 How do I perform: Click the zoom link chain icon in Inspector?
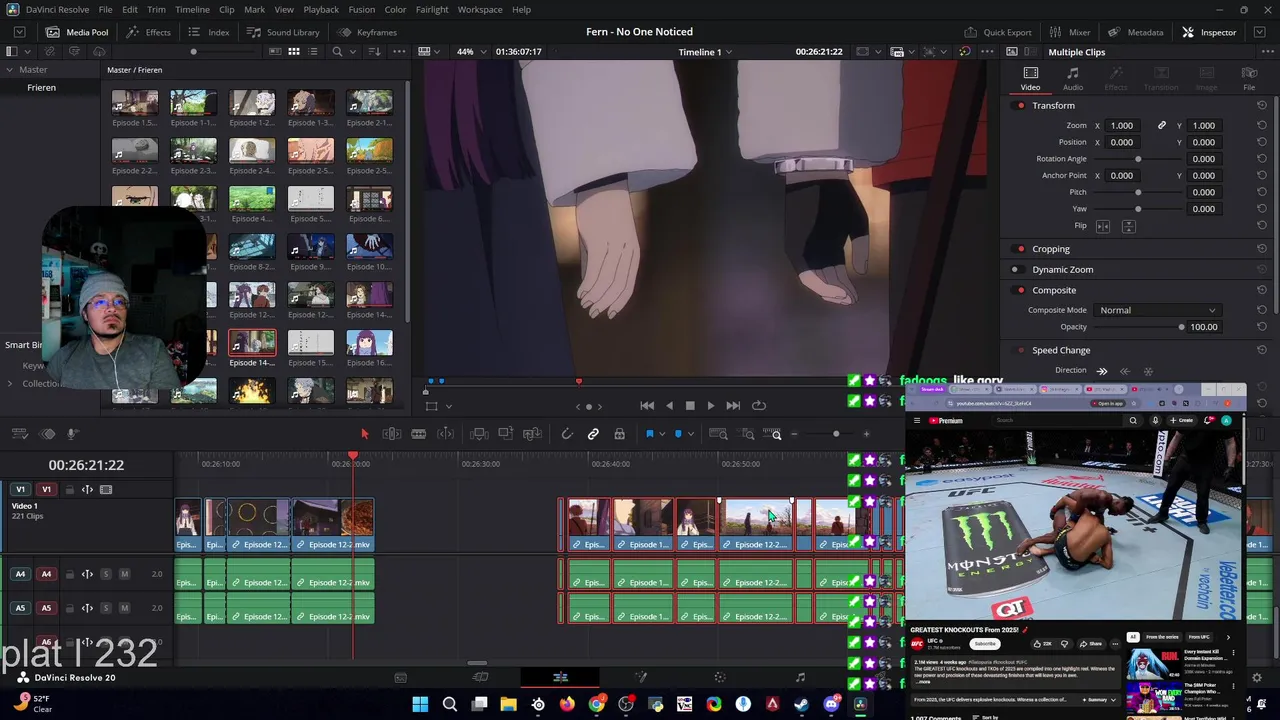tap(1162, 126)
